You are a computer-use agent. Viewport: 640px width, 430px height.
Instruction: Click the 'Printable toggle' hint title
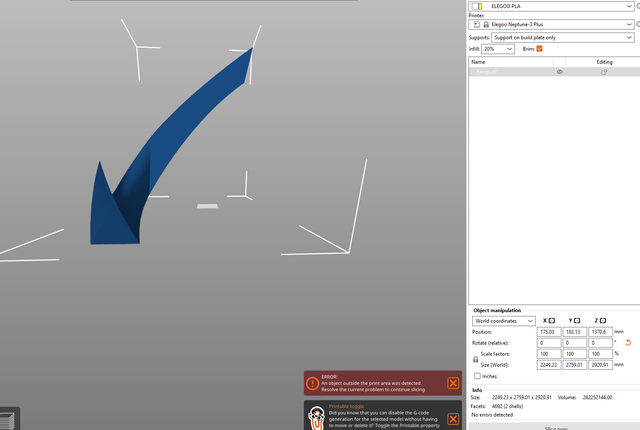[346, 406]
